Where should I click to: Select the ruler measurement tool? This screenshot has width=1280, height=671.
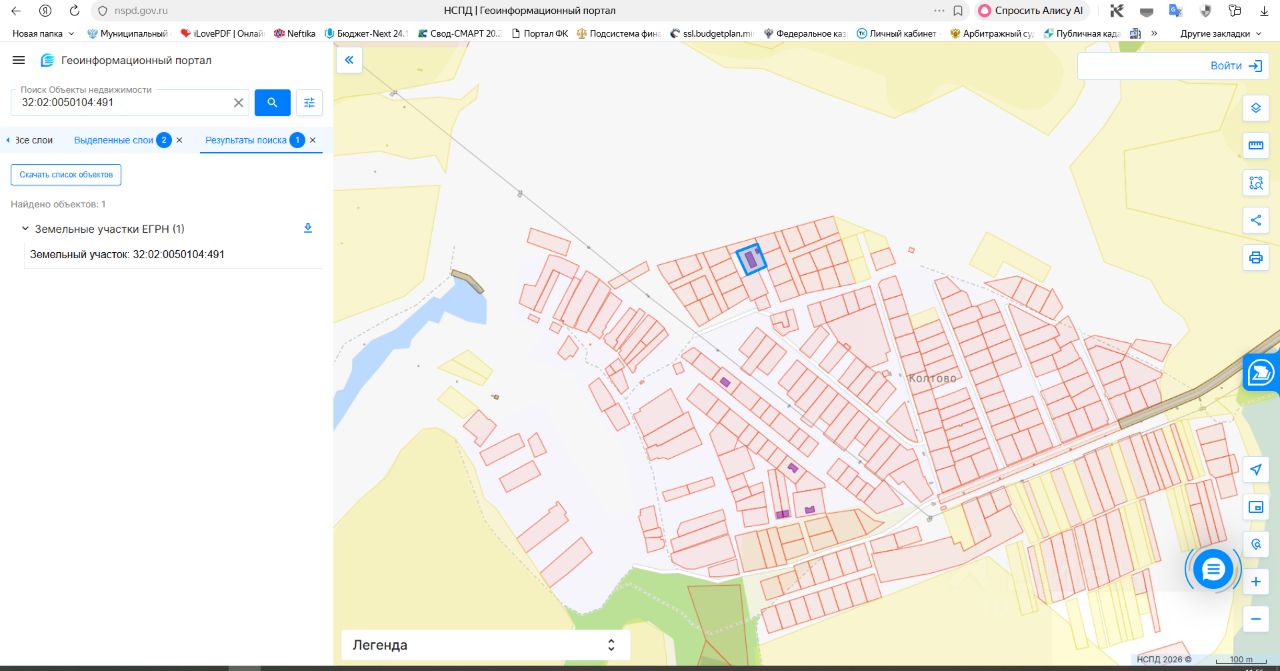(x=1256, y=146)
